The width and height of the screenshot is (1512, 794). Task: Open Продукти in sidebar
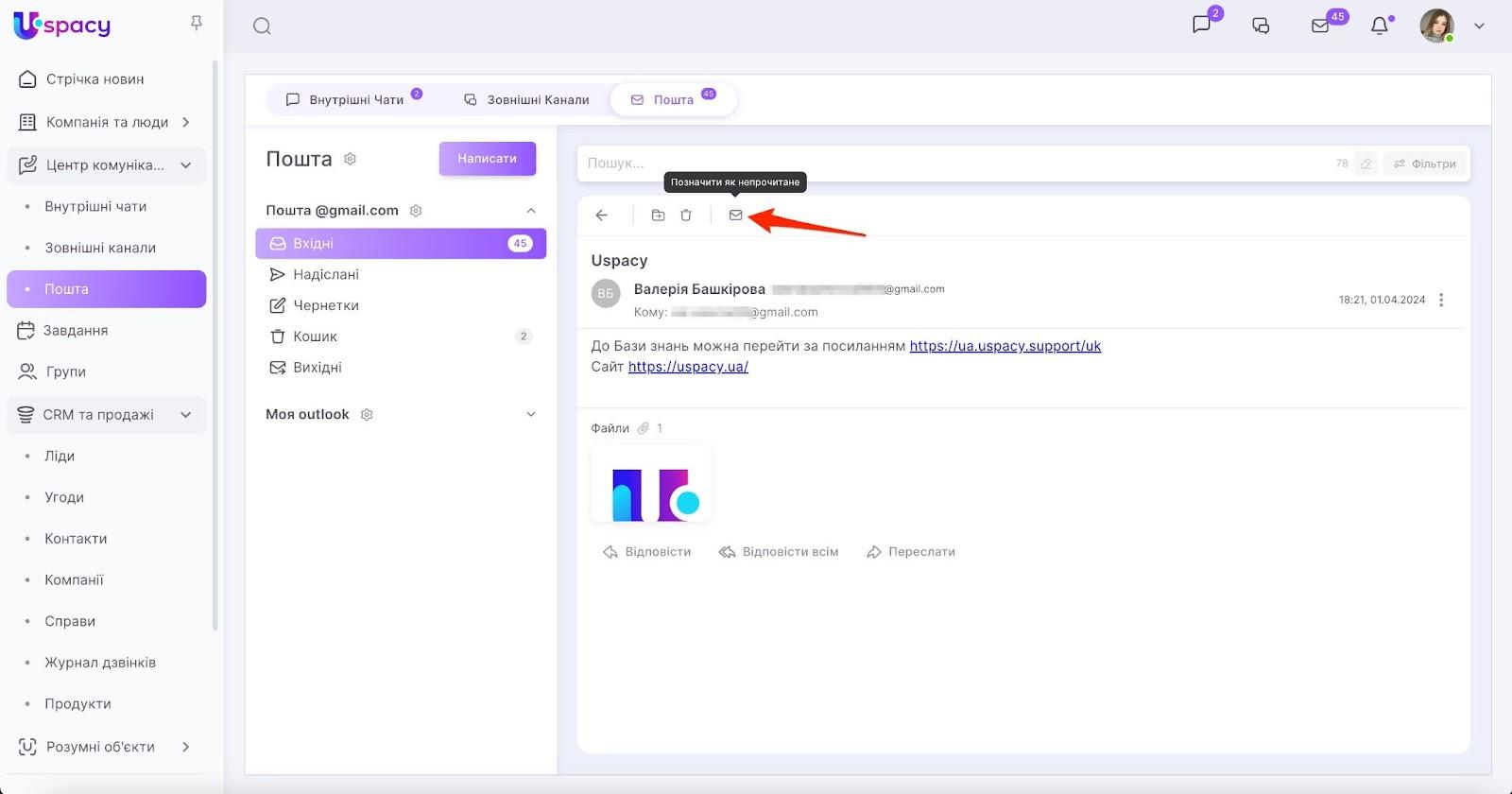pyautogui.click(x=77, y=704)
